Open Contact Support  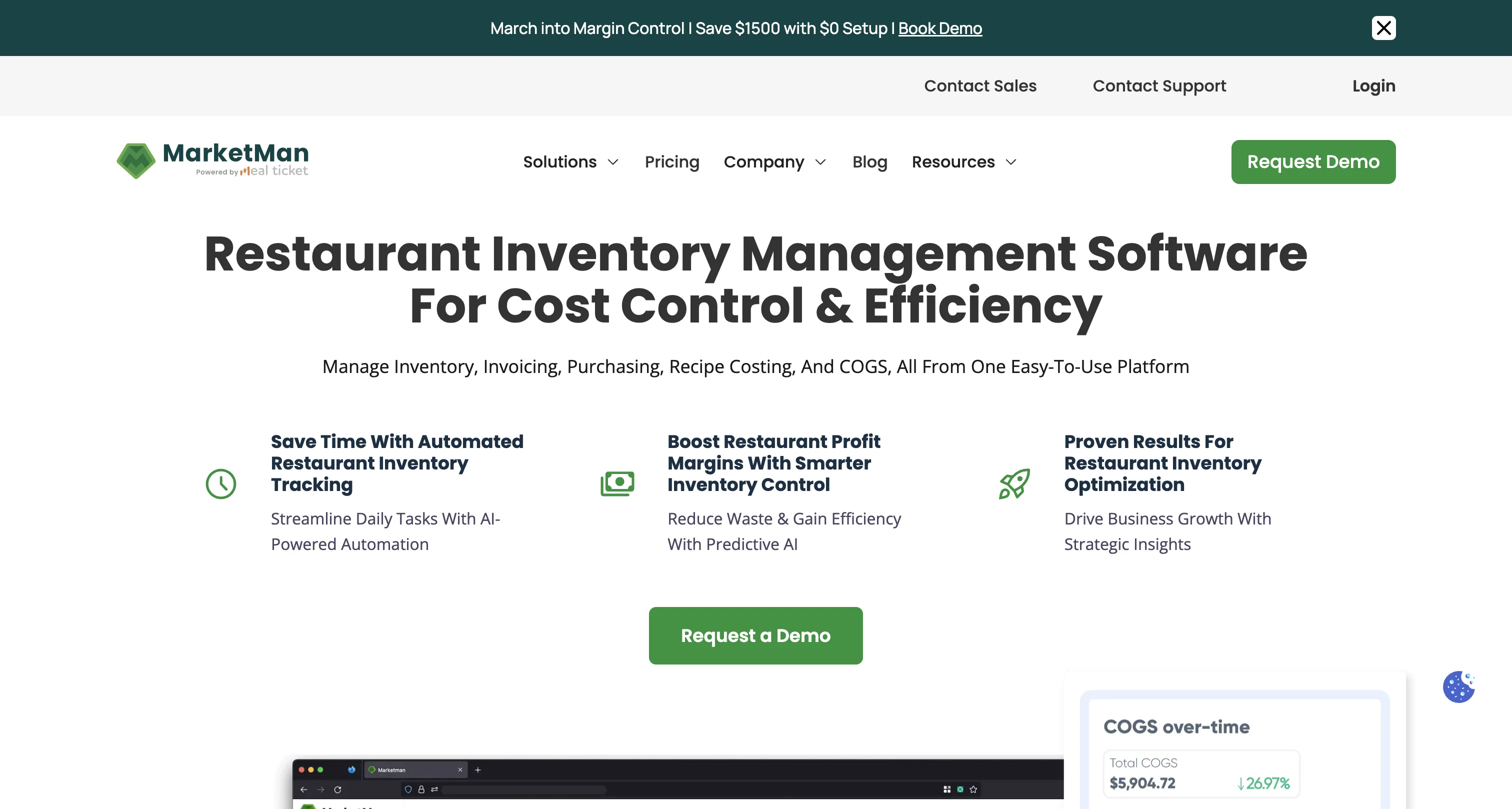tap(1159, 85)
